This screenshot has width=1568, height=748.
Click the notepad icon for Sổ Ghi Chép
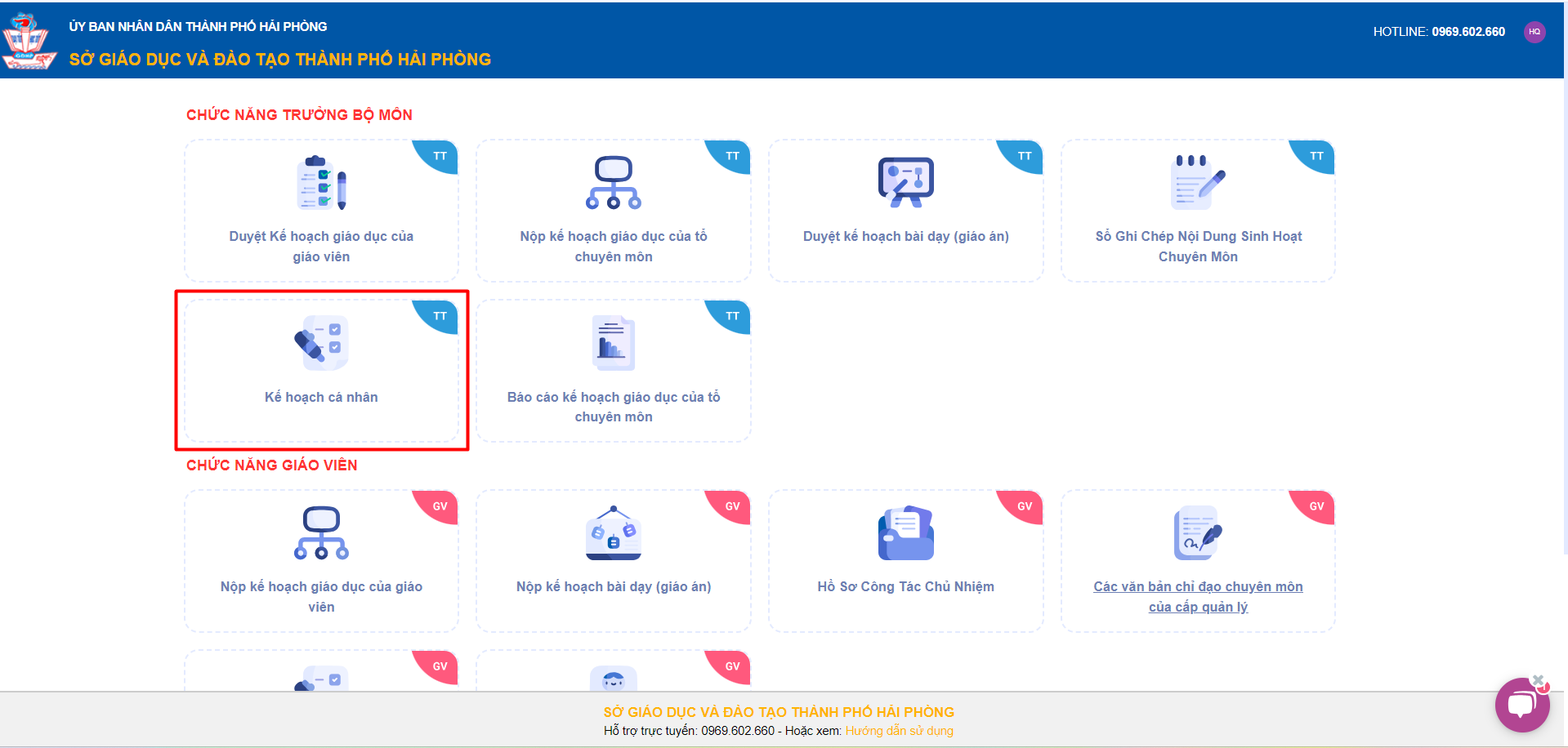click(x=1197, y=182)
